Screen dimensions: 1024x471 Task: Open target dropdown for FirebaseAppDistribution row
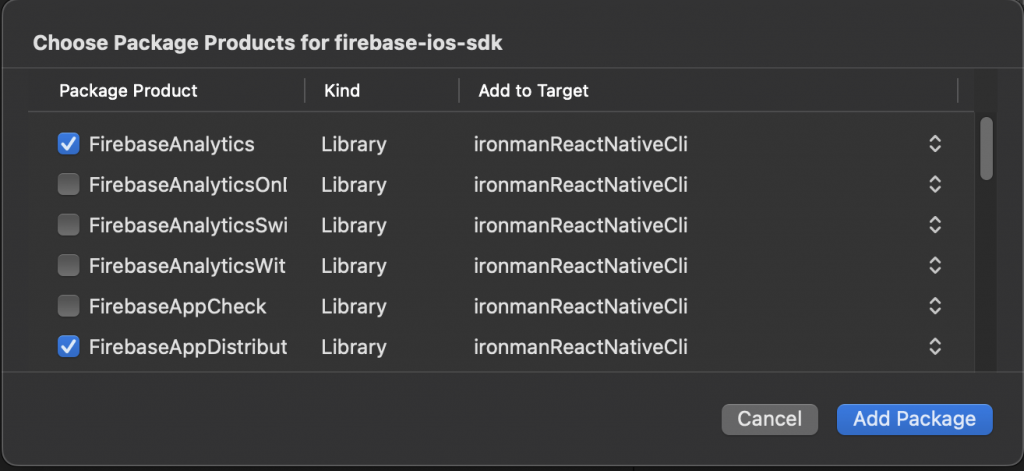934,347
